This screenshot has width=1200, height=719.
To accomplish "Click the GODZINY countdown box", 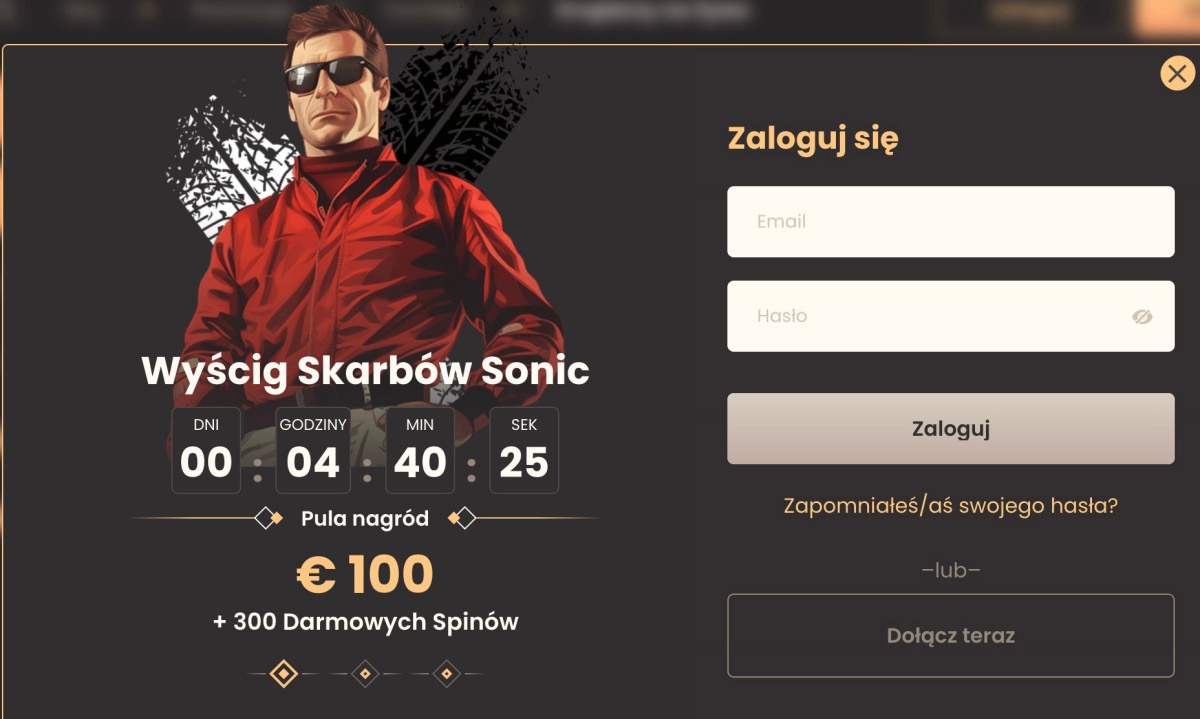I will pos(313,450).
